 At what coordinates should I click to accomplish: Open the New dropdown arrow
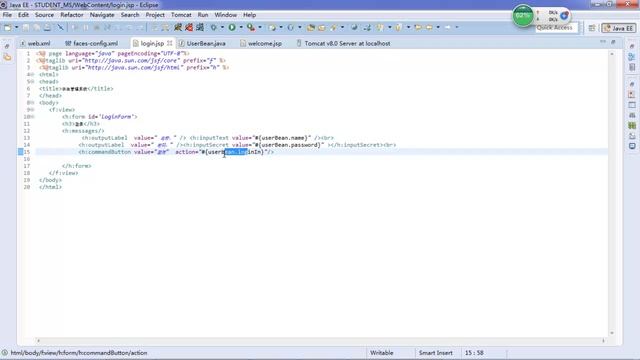tap(17, 27)
